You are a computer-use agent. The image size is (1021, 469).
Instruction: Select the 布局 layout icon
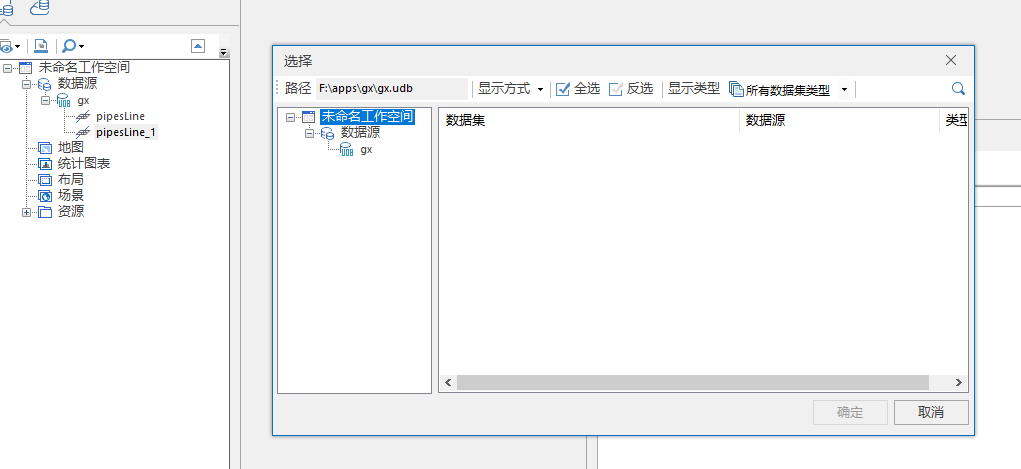[x=44, y=180]
